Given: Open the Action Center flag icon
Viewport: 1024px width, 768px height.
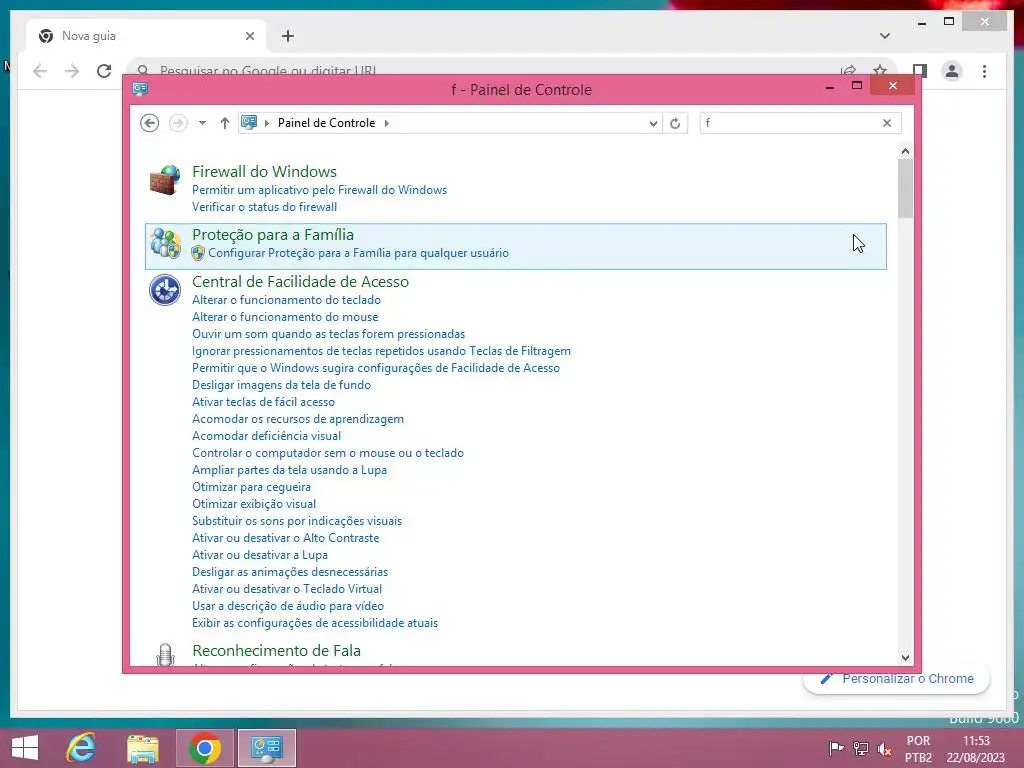Looking at the screenshot, I should coord(835,748).
